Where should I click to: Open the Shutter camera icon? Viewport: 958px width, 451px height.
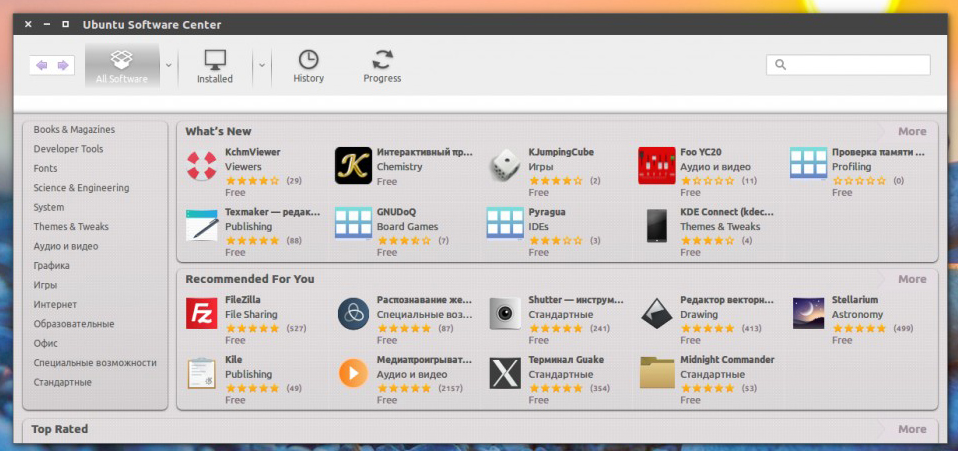click(x=505, y=314)
